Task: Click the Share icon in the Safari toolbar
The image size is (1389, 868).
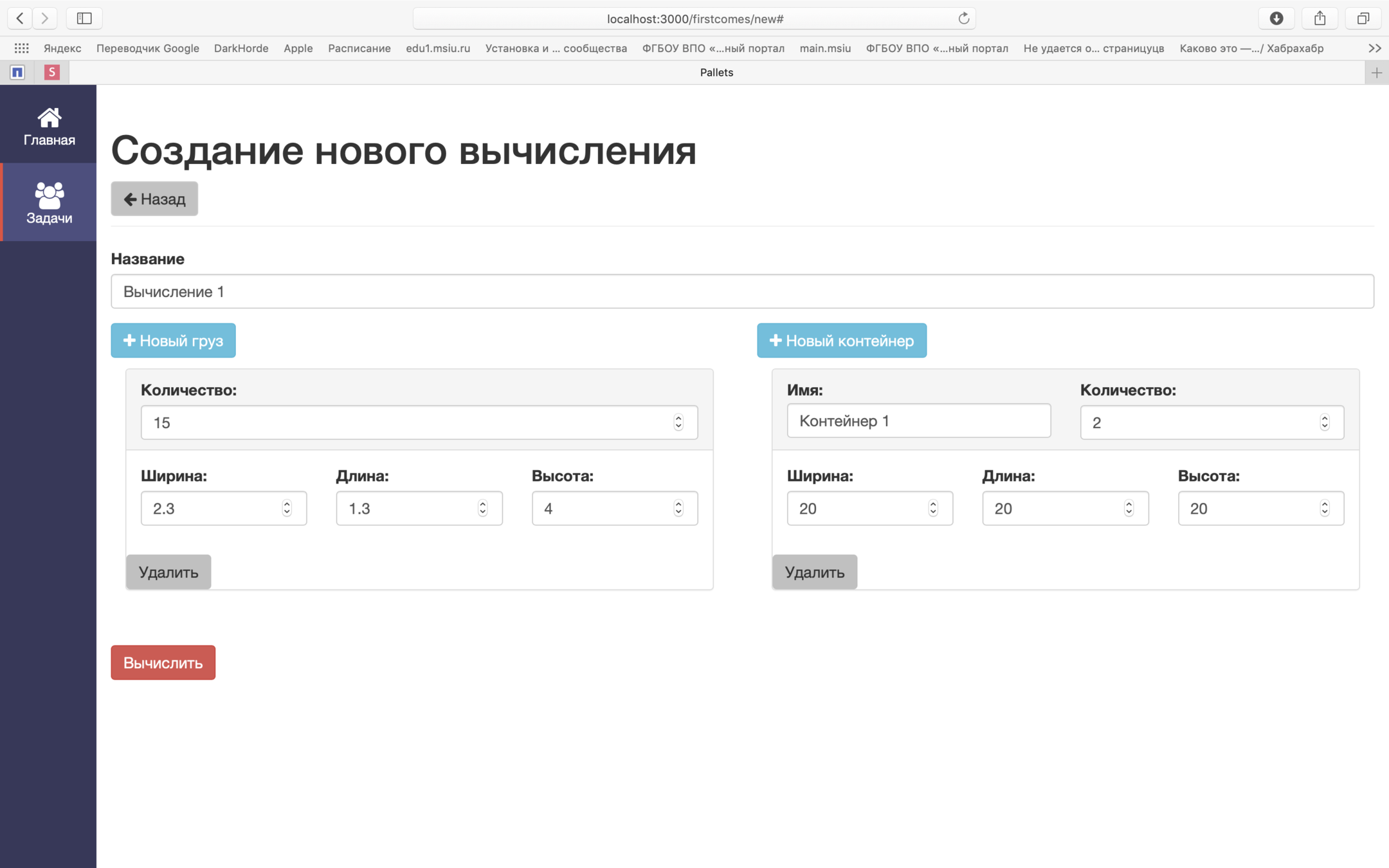Action: [1320, 18]
